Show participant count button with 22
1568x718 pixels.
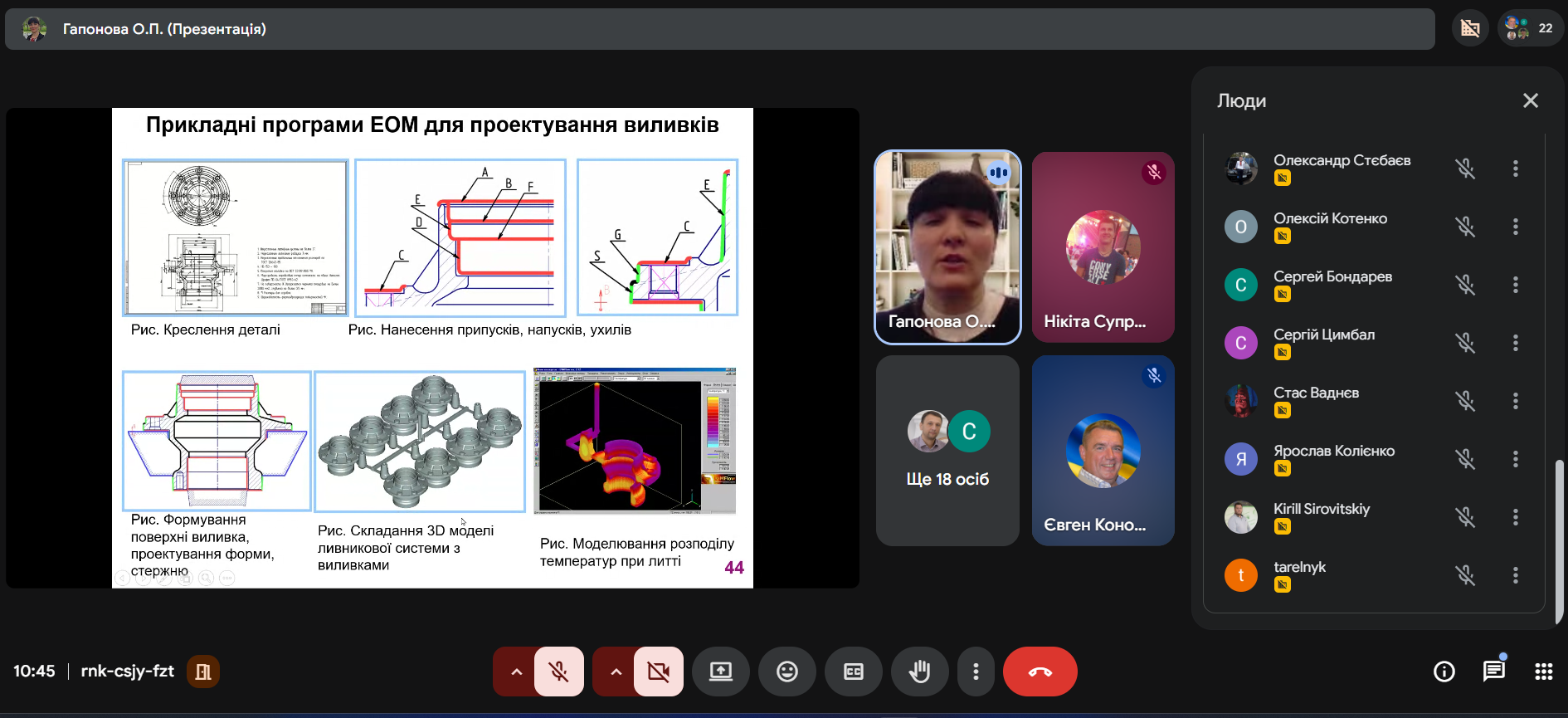pyautogui.click(x=1531, y=28)
